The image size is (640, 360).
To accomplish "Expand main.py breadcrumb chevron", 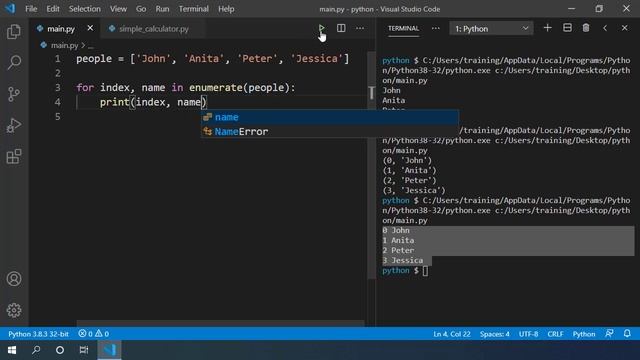I will pyautogui.click(x=83, y=45).
